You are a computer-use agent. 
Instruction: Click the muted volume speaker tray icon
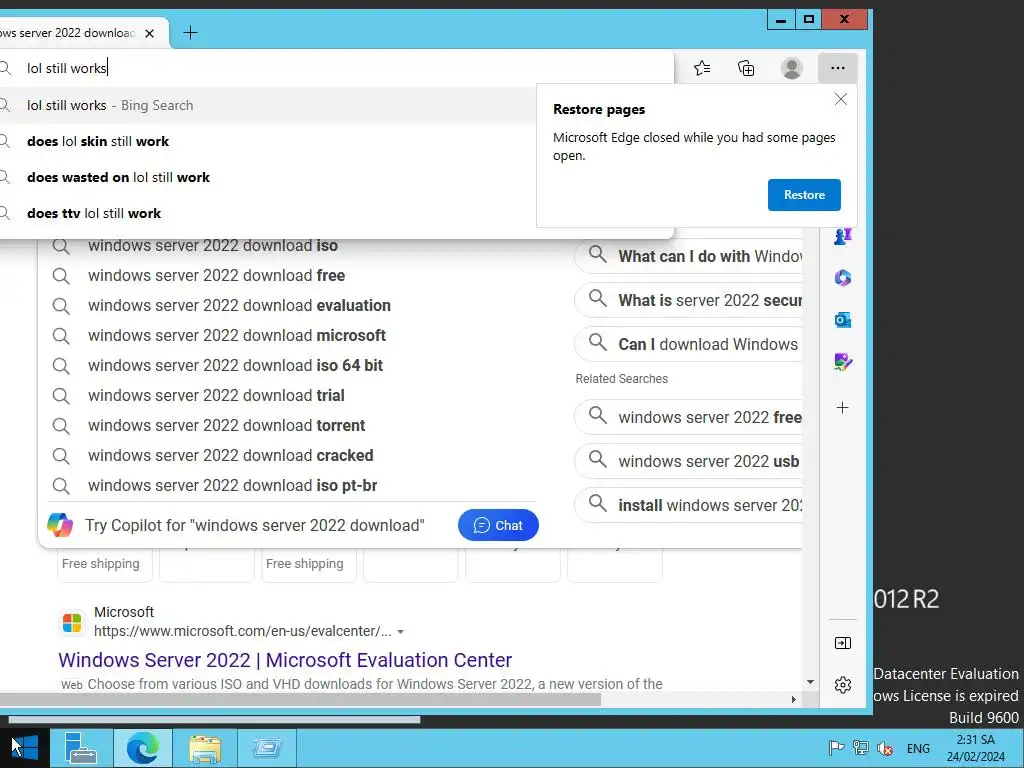point(885,748)
